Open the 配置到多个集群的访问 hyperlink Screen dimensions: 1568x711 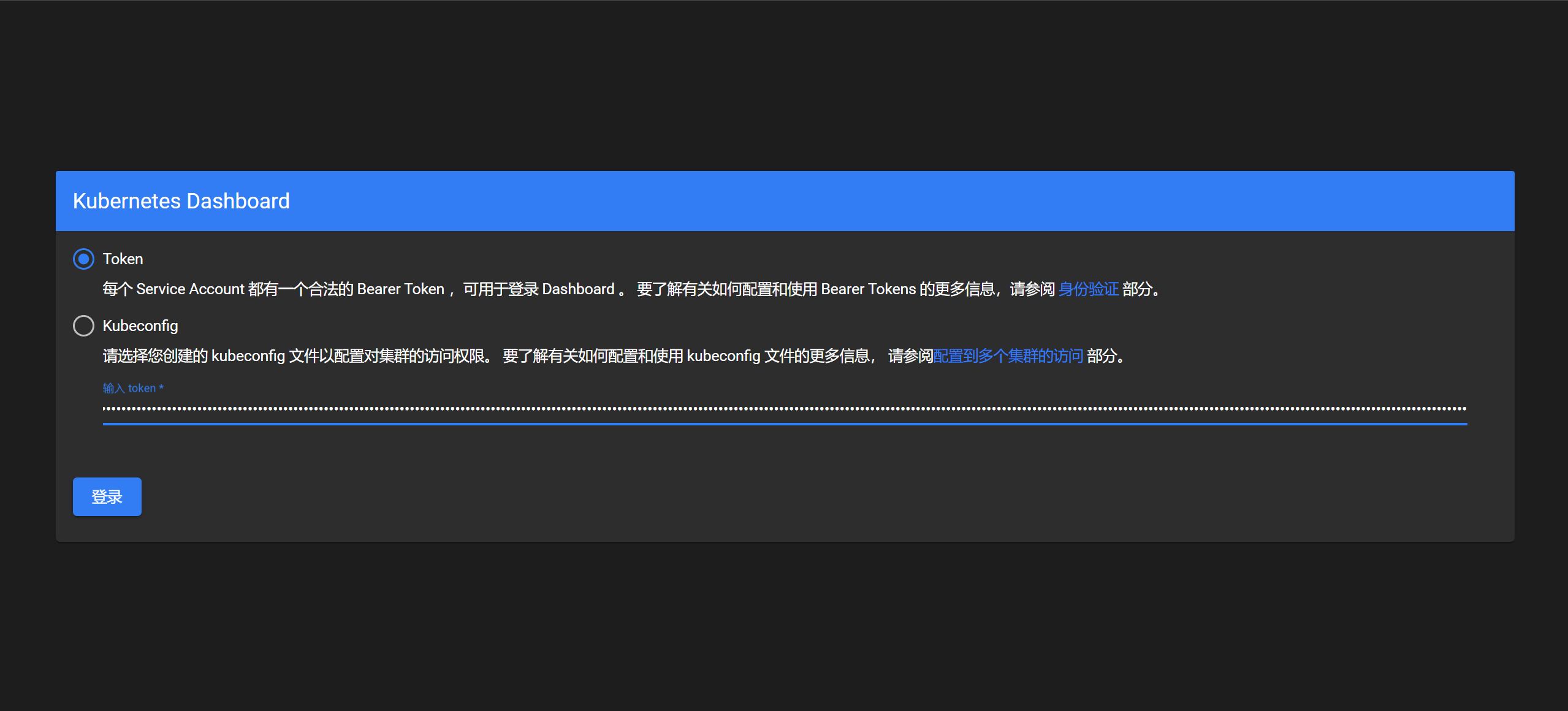[x=1008, y=355]
